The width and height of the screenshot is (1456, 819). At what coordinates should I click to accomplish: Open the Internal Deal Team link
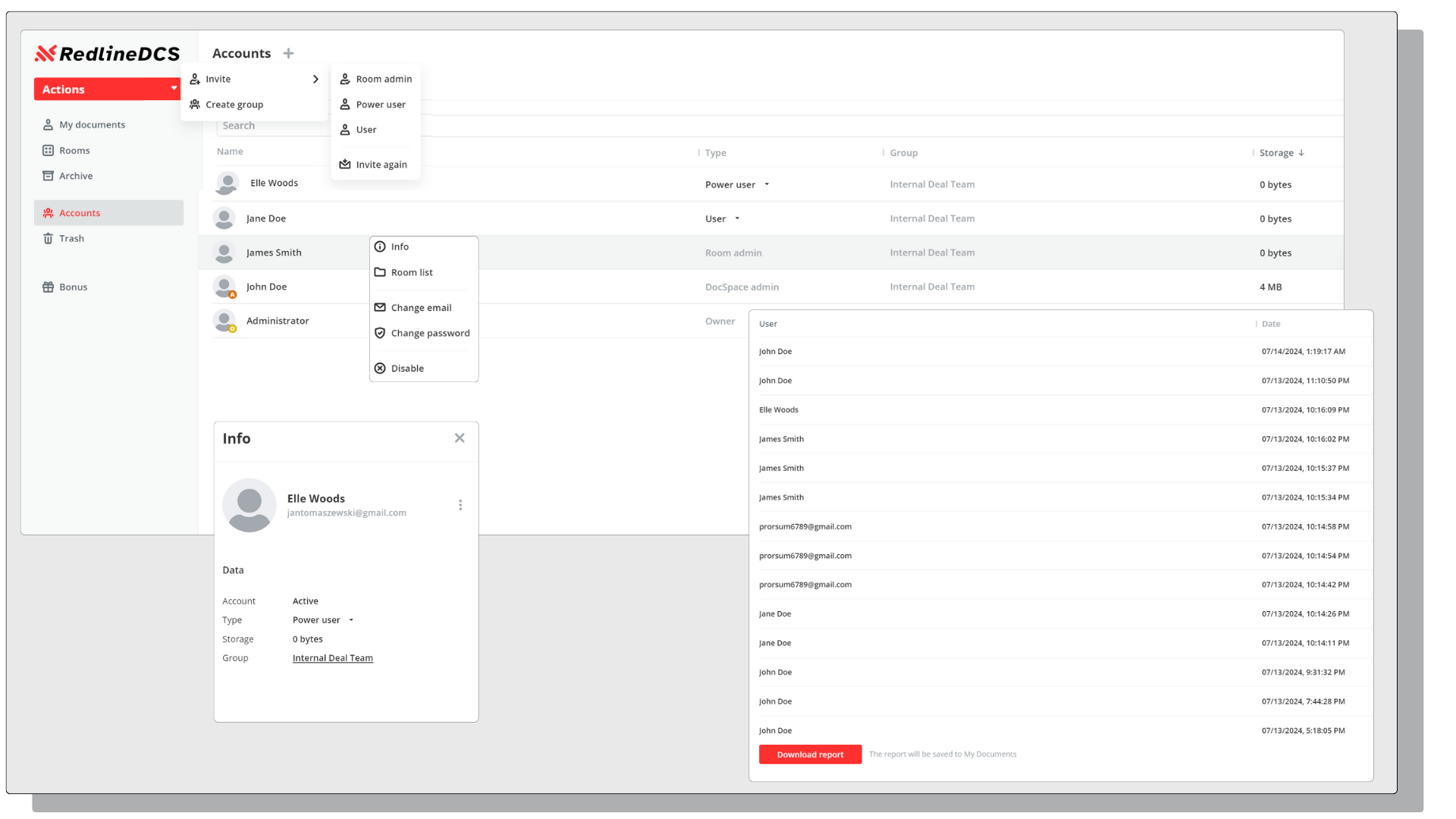[x=332, y=657]
